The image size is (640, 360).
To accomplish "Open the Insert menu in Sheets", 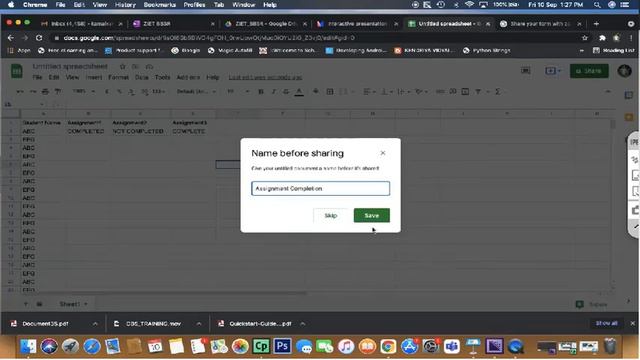I will [93, 77].
